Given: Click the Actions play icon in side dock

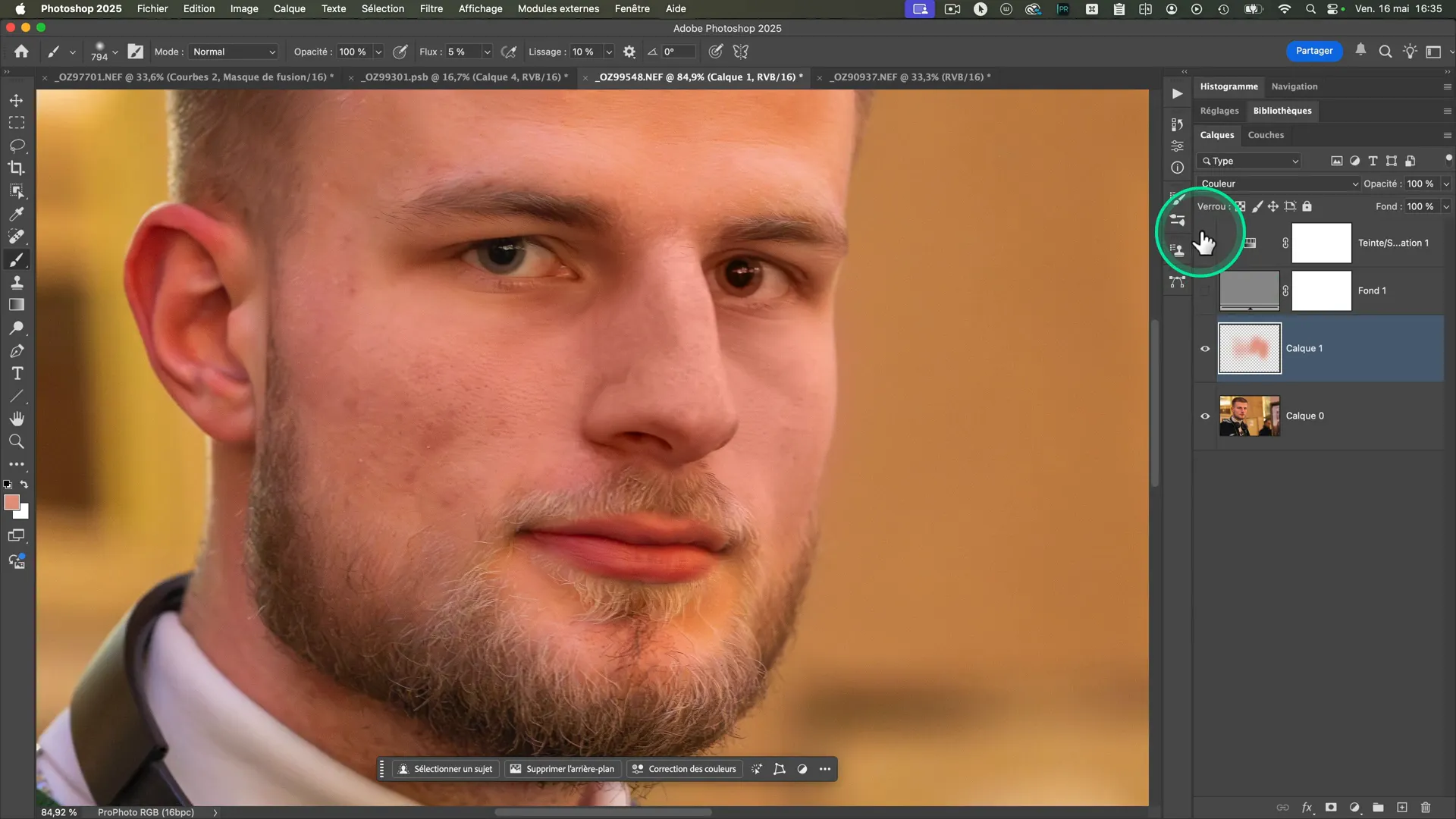Looking at the screenshot, I should (x=1177, y=94).
